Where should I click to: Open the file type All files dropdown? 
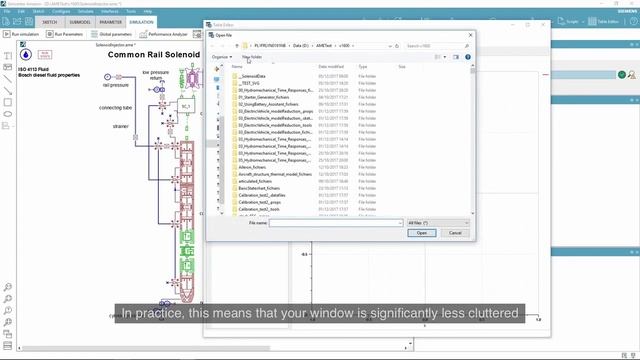(x=438, y=223)
